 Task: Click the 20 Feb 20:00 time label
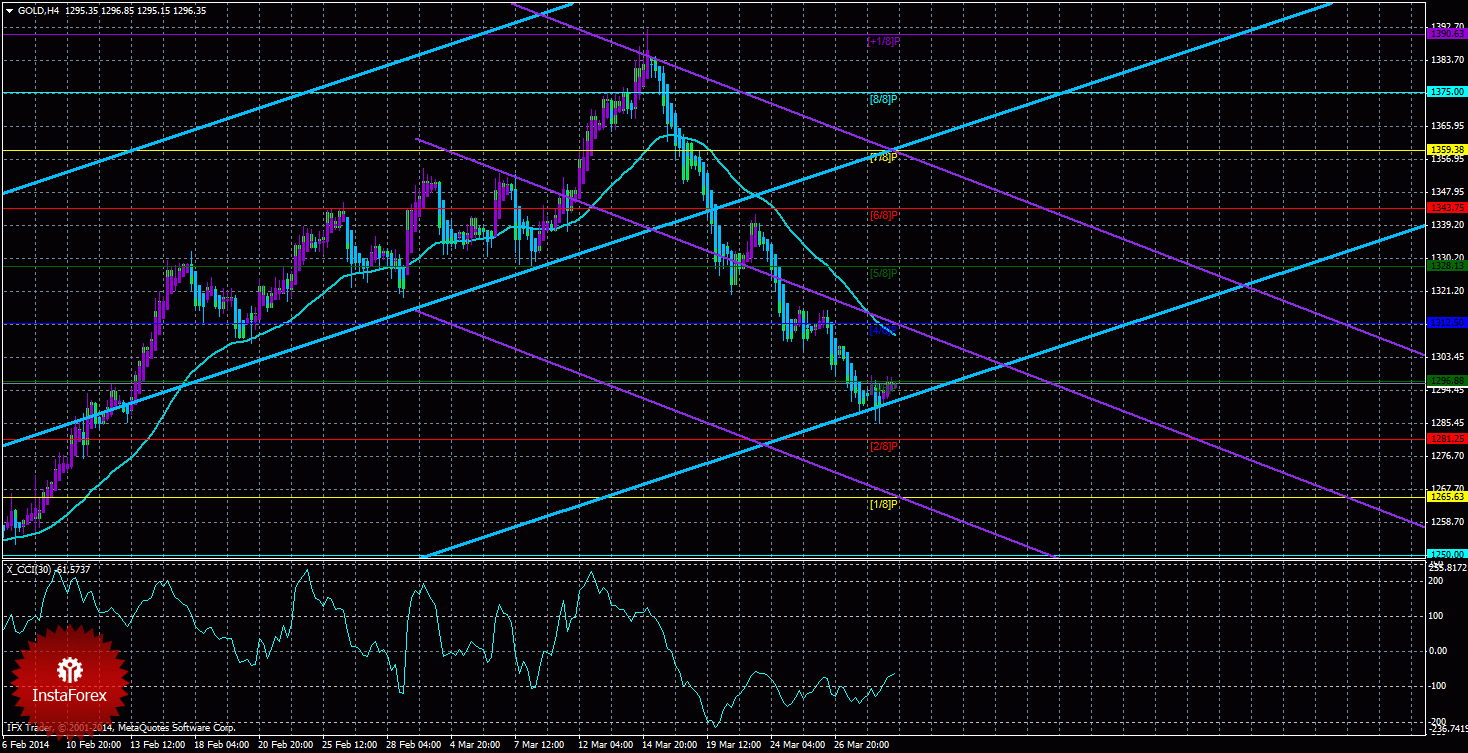click(x=287, y=745)
